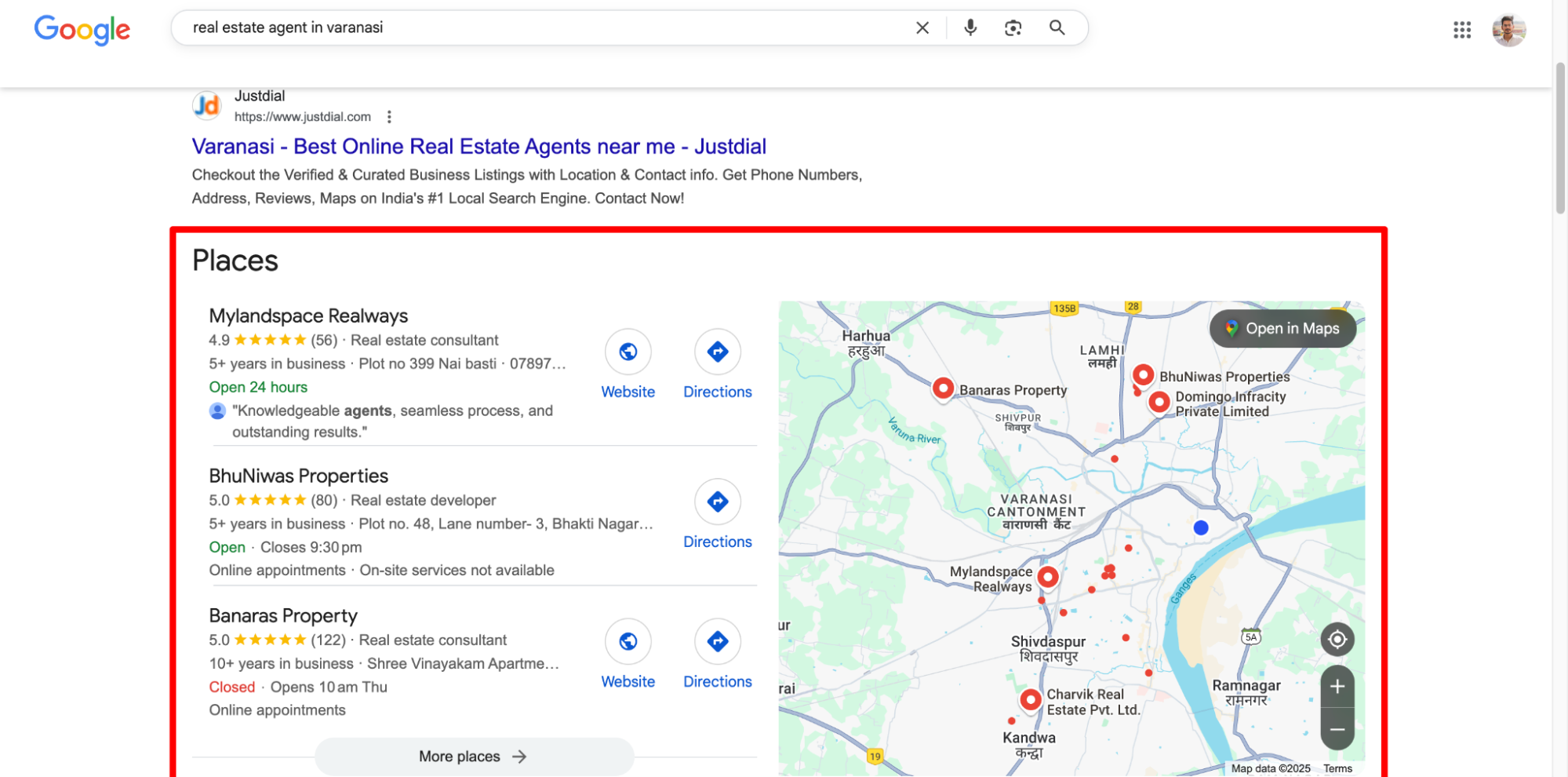Click the search magnifying glass icon
Screen dimensions: 1568x777
[1057, 27]
